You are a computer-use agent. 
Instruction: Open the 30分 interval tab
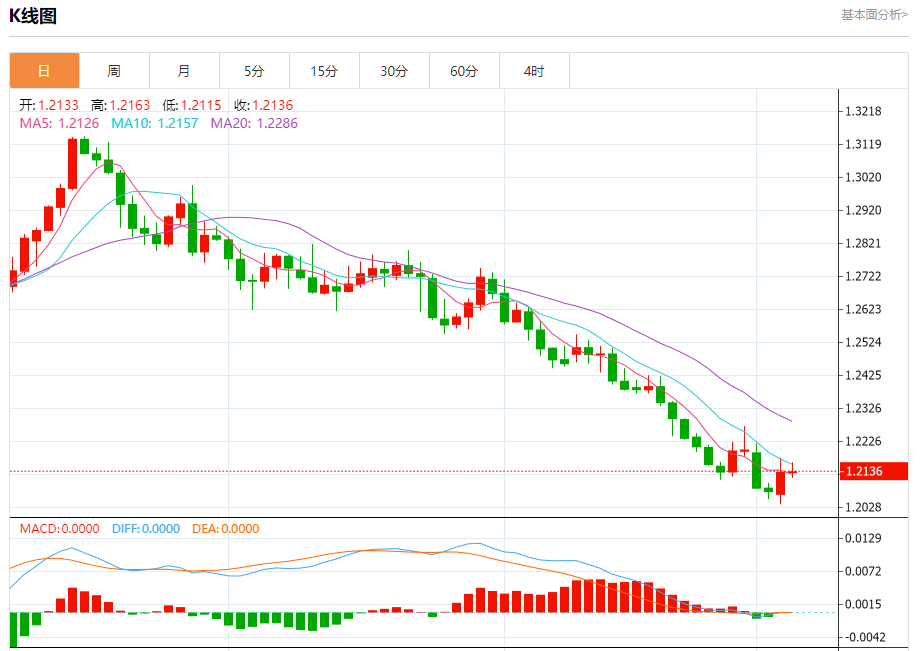tap(394, 71)
